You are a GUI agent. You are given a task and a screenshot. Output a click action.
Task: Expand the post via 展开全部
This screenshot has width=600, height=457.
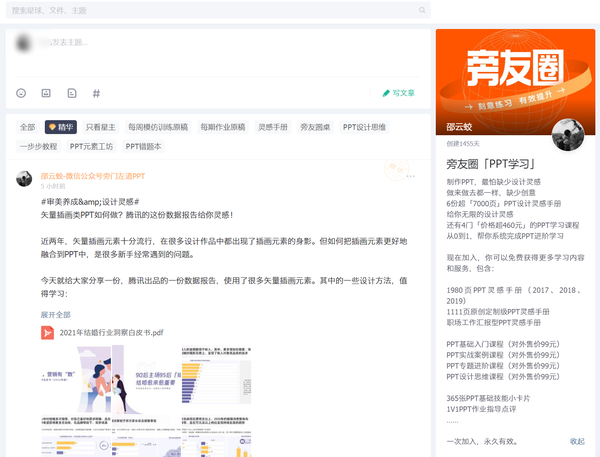(56, 315)
